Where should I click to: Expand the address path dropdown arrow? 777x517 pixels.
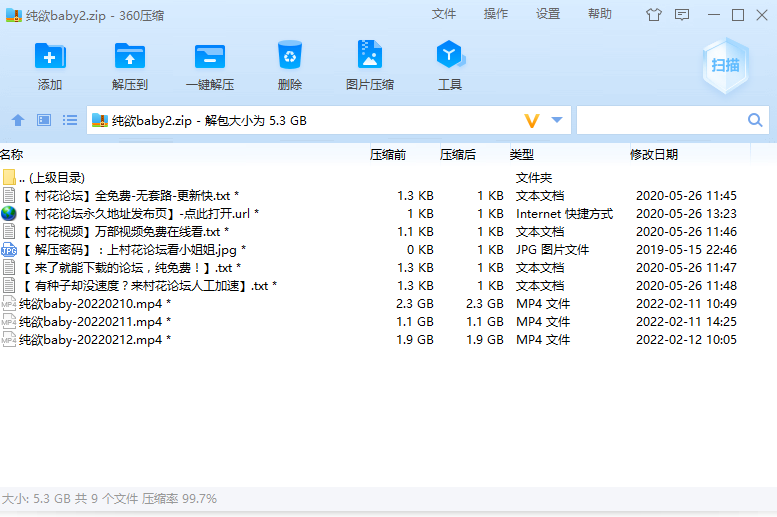click(557, 120)
